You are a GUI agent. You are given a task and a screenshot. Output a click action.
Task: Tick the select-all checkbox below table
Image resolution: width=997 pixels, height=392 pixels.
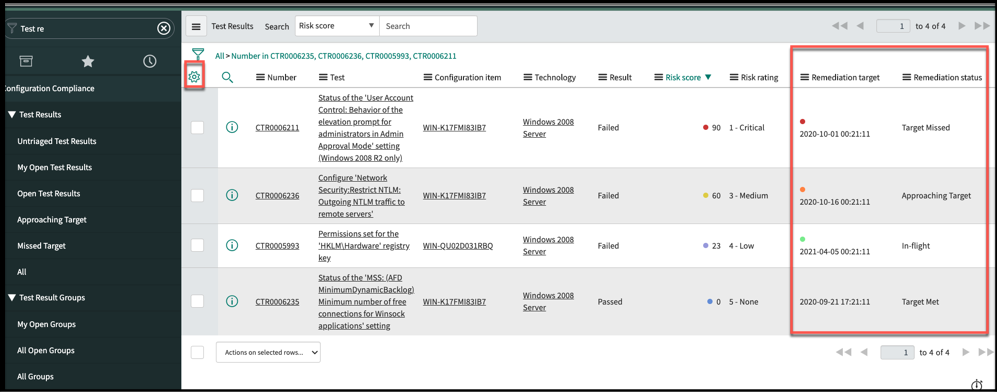click(197, 352)
